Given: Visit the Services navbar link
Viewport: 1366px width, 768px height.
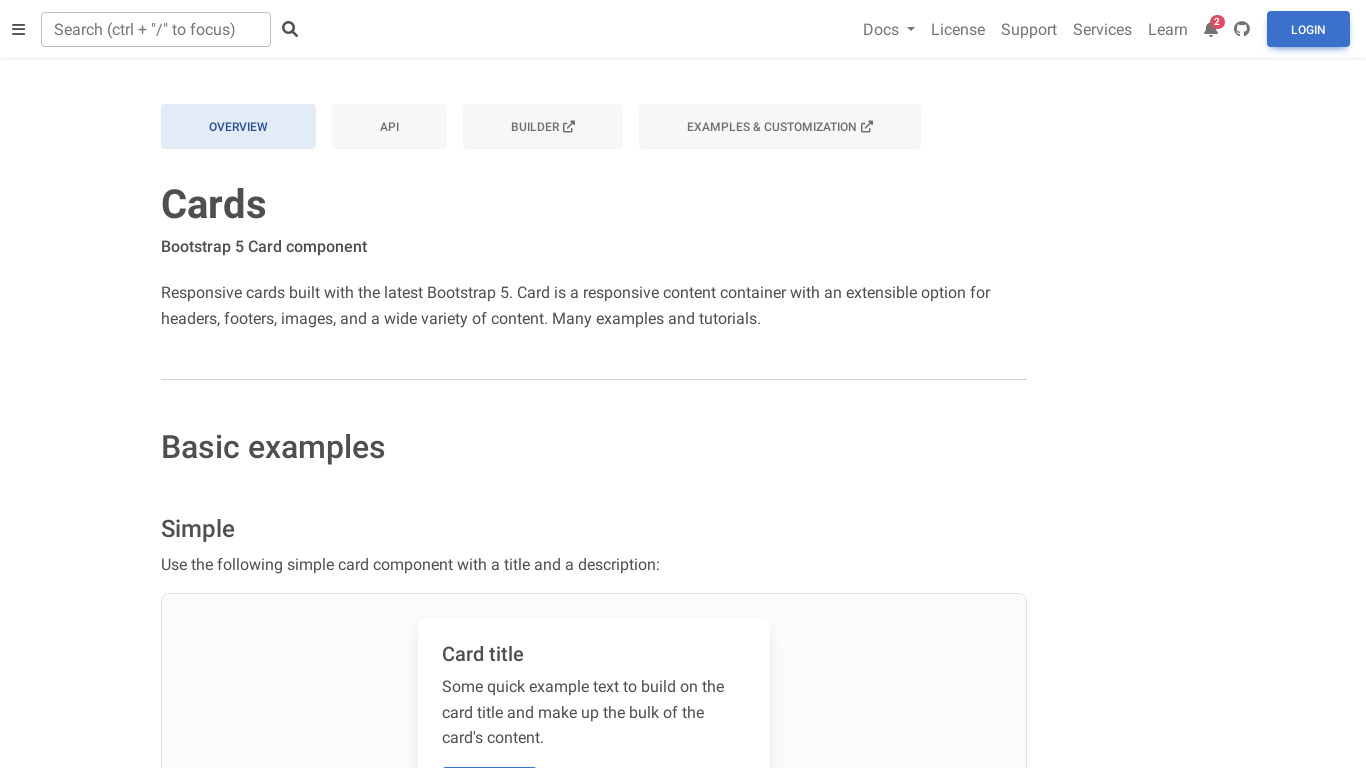Looking at the screenshot, I should [x=1102, y=30].
